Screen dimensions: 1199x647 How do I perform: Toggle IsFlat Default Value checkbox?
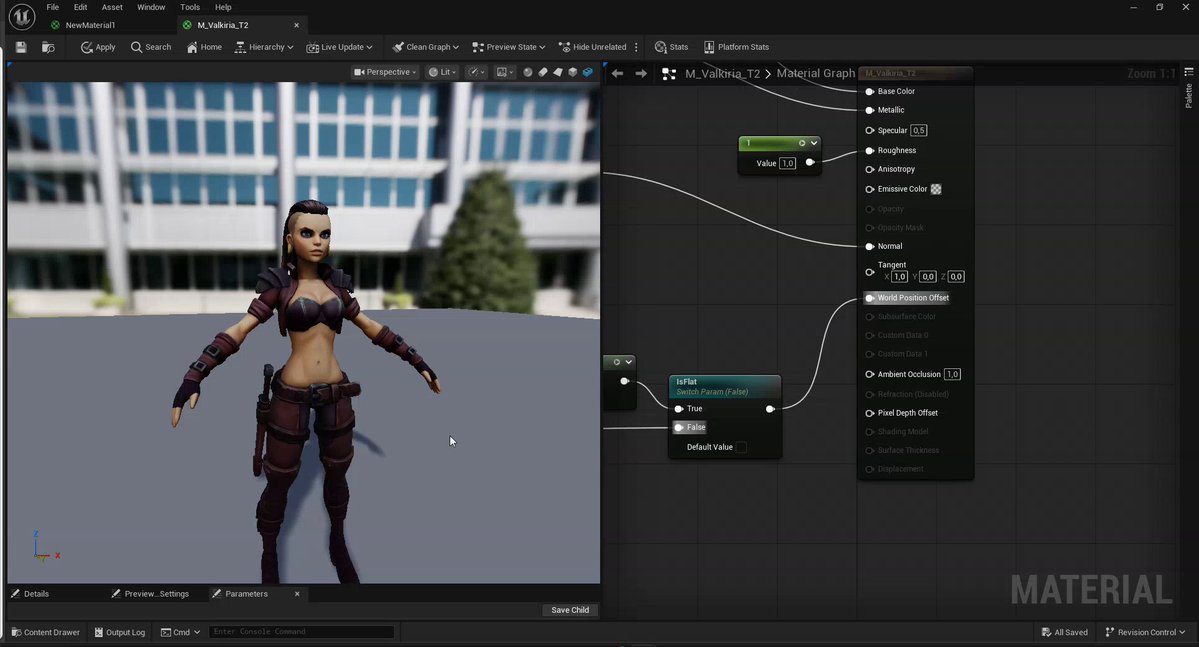pos(741,447)
